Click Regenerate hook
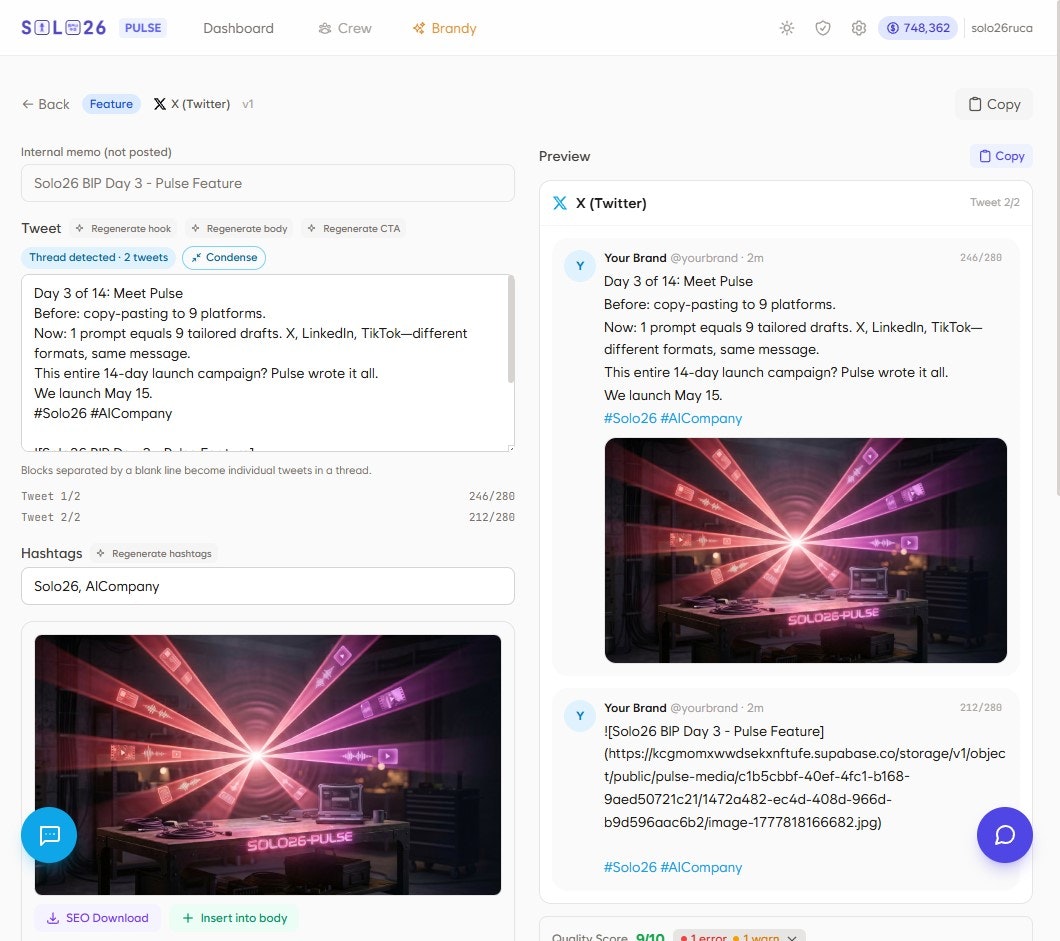1060x941 pixels. [x=123, y=228]
